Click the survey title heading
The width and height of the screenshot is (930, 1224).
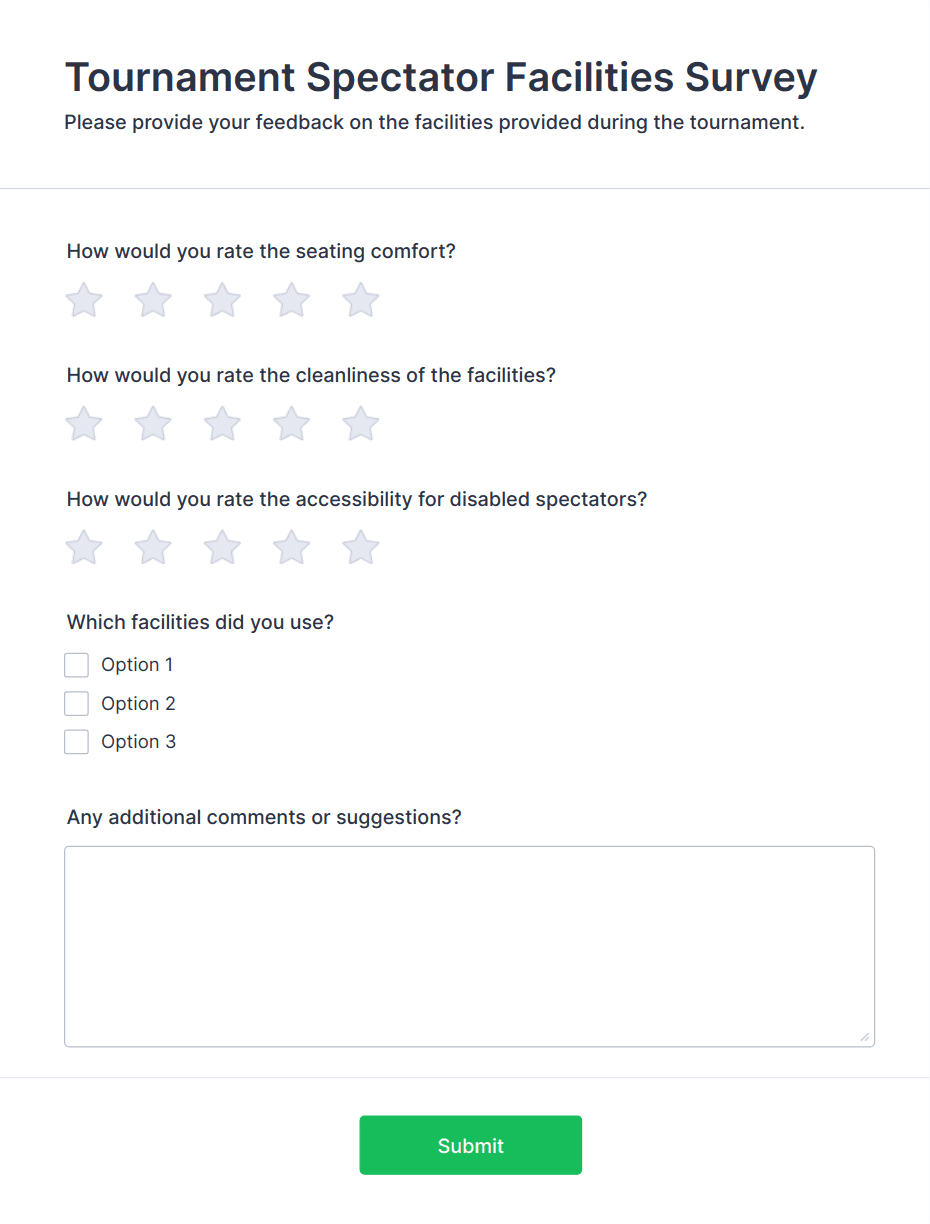(x=440, y=77)
